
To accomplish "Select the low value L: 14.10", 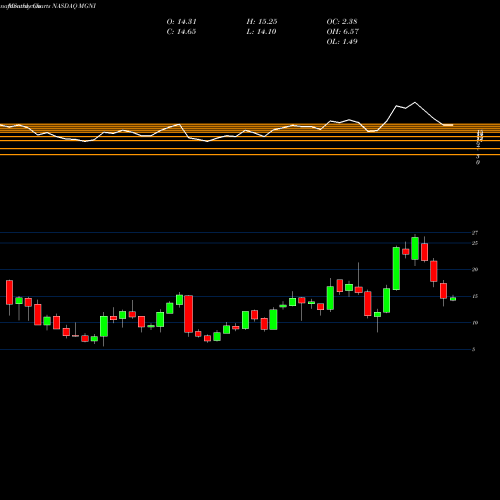I will click(262, 32).
